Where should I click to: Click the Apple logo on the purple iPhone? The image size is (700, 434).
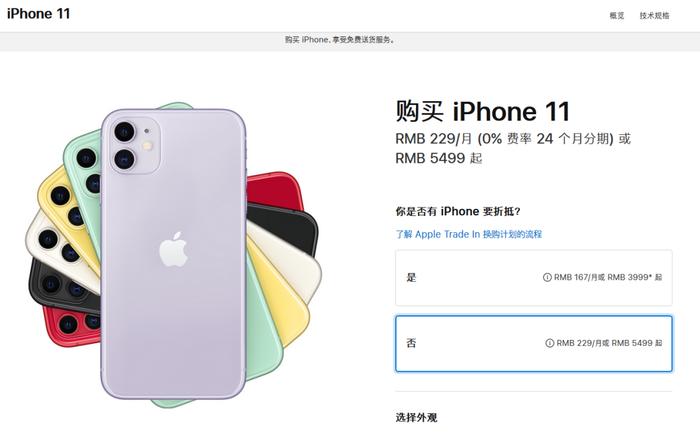[173, 250]
